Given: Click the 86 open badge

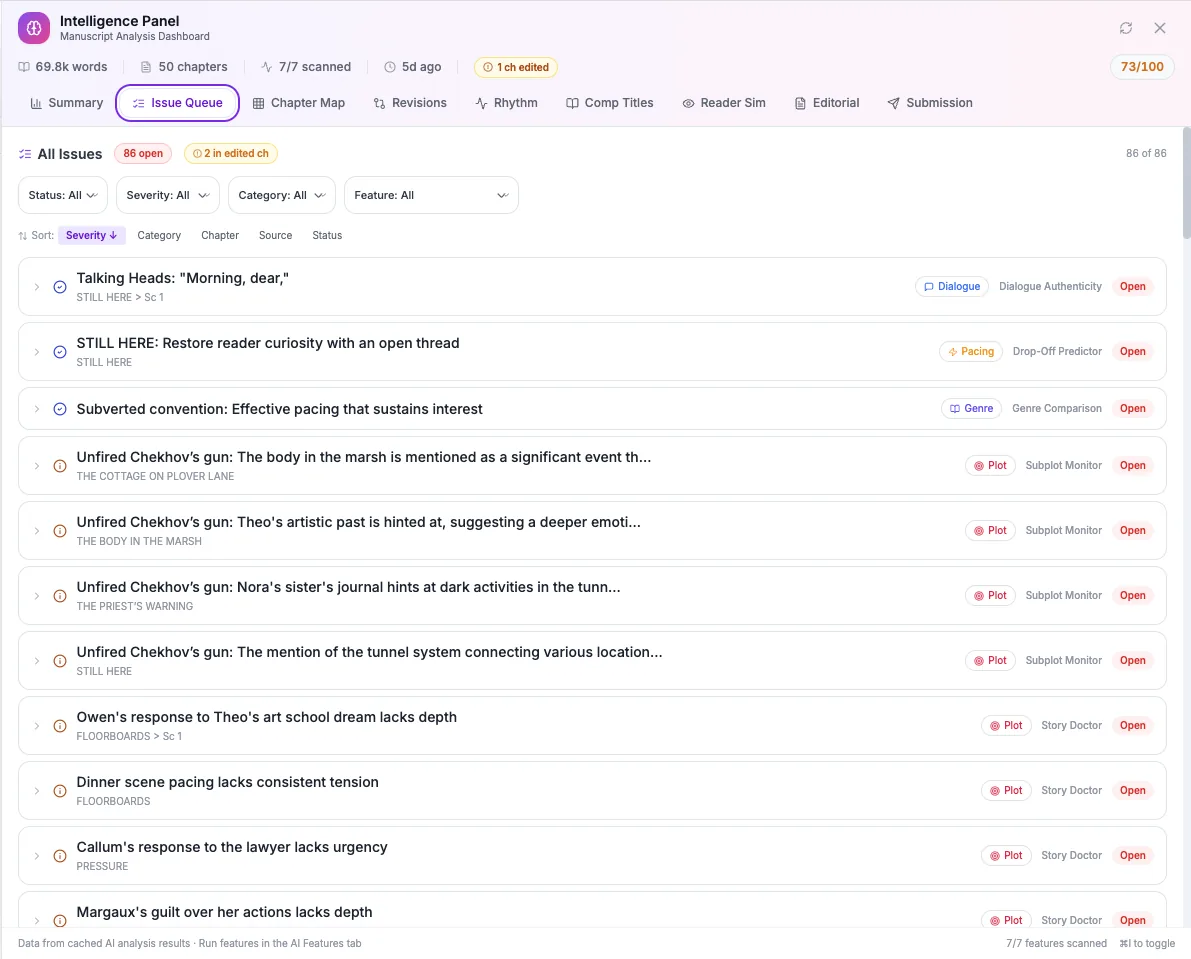Looking at the screenshot, I should [x=143, y=153].
